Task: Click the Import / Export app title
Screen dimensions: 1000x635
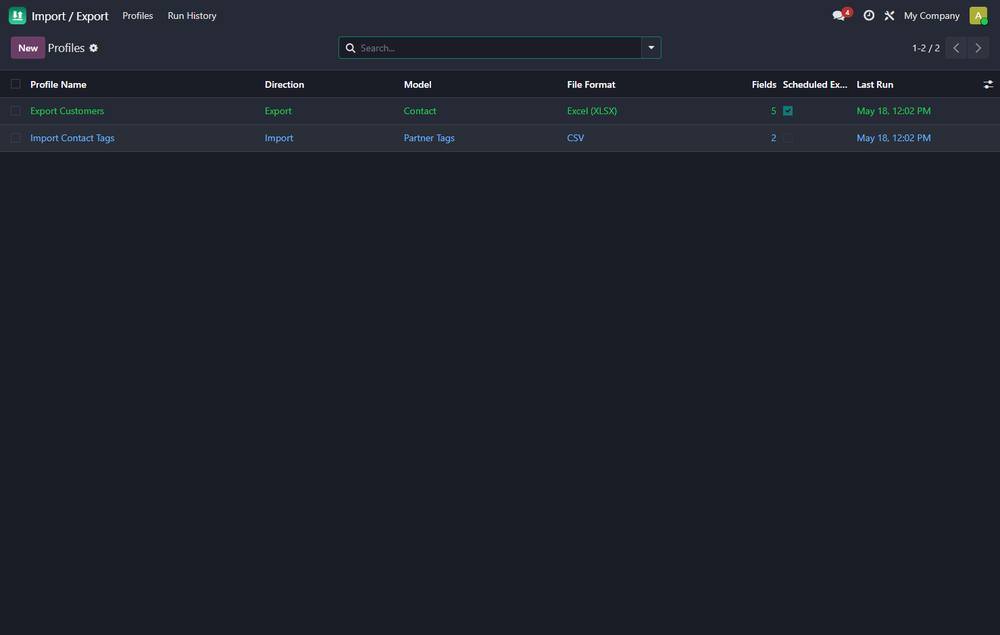Action: [x=70, y=16]
